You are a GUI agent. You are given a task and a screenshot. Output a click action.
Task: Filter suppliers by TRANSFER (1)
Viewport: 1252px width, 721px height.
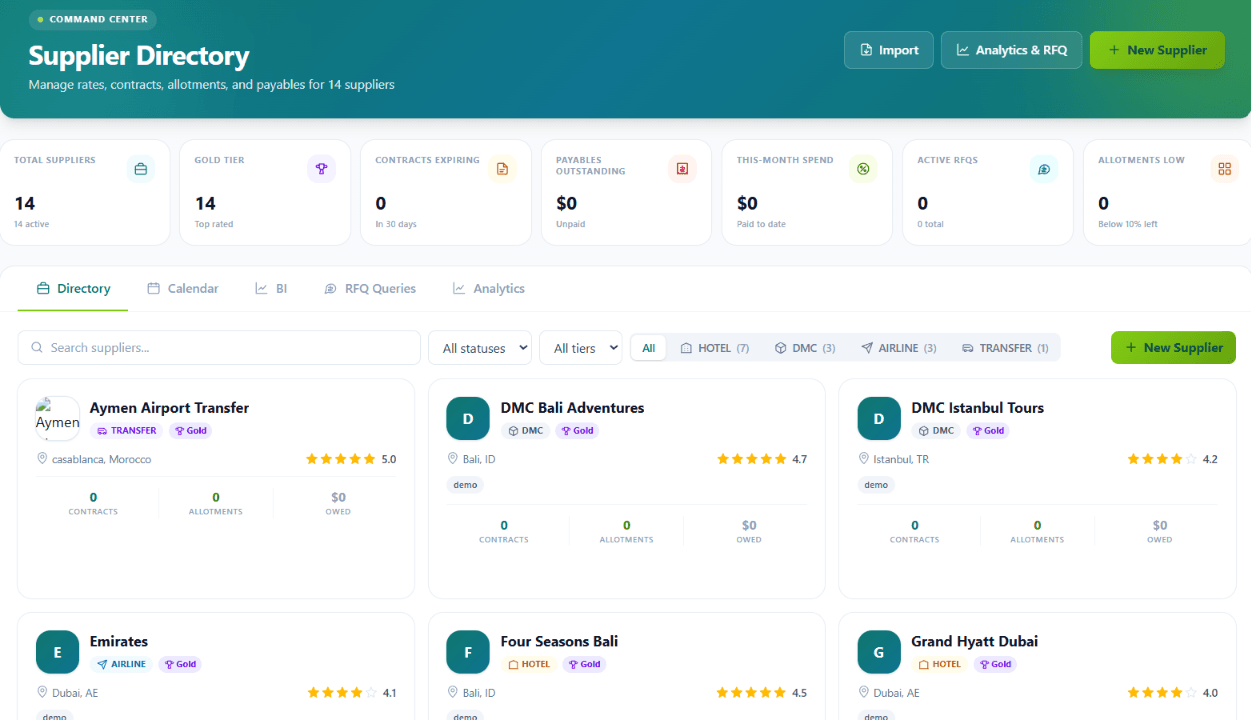[1005, 348]
